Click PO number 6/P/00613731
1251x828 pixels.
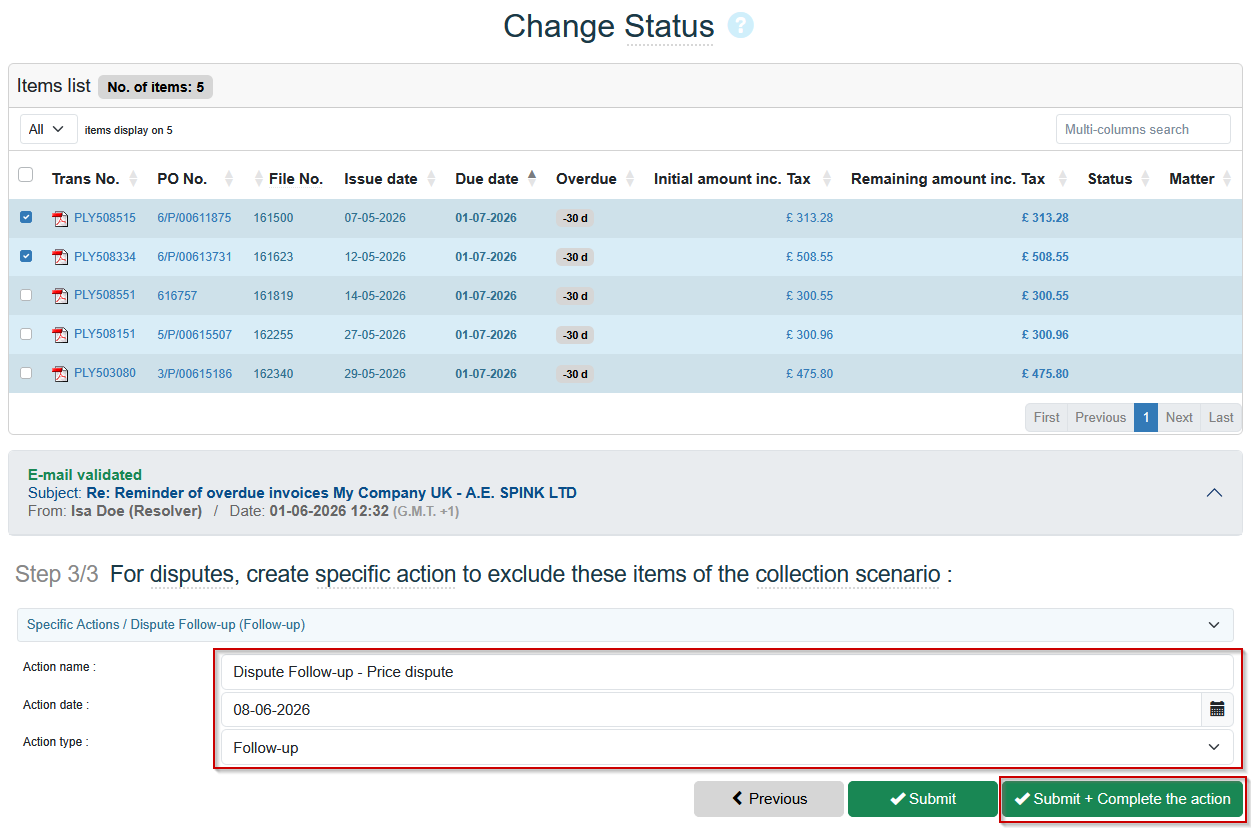(x=194, y=257)
